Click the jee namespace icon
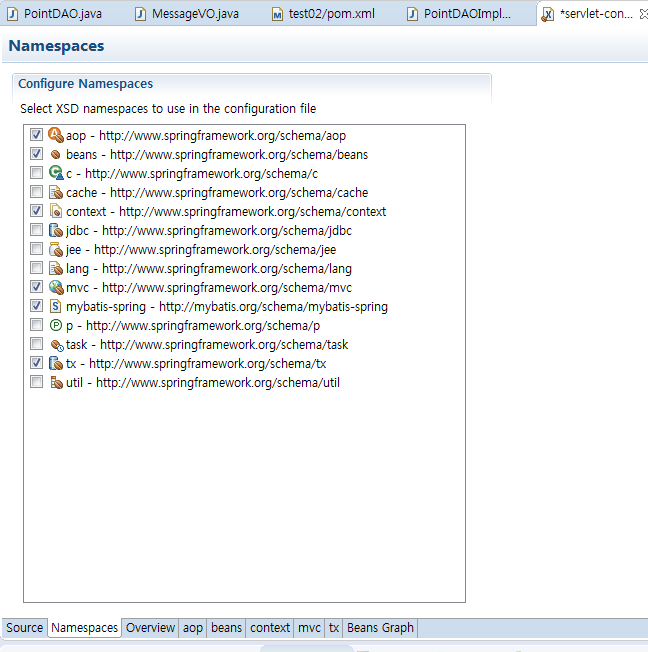 click(x=56, y=249)
